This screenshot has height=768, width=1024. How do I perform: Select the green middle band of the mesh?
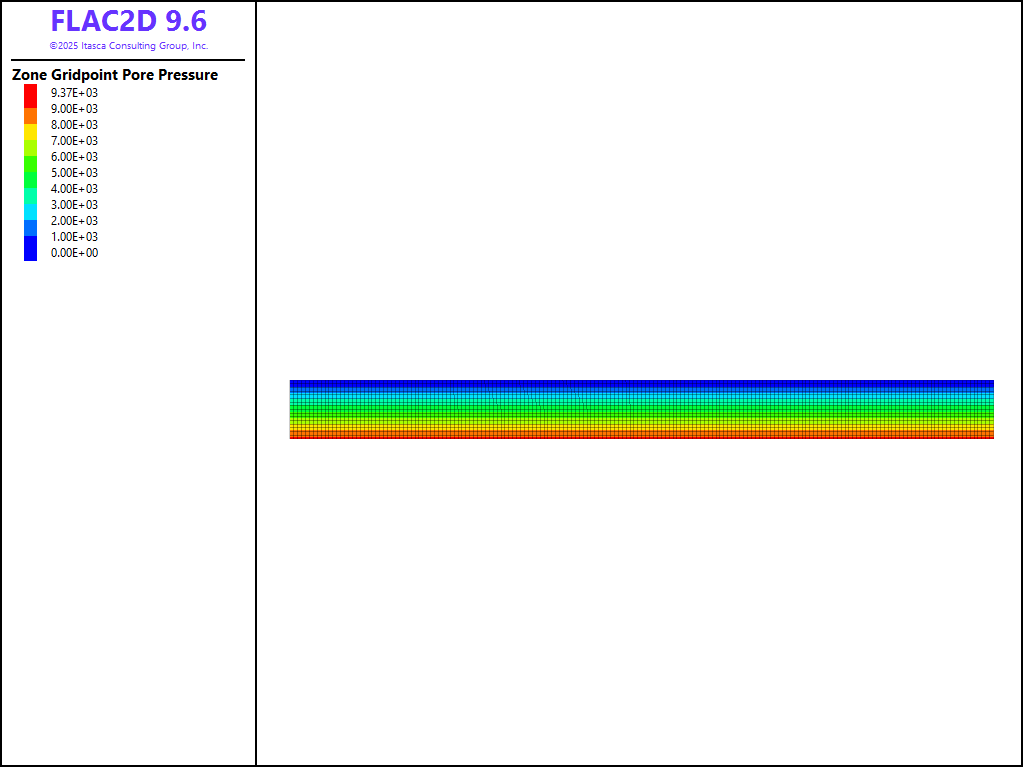tap(641, 409)
